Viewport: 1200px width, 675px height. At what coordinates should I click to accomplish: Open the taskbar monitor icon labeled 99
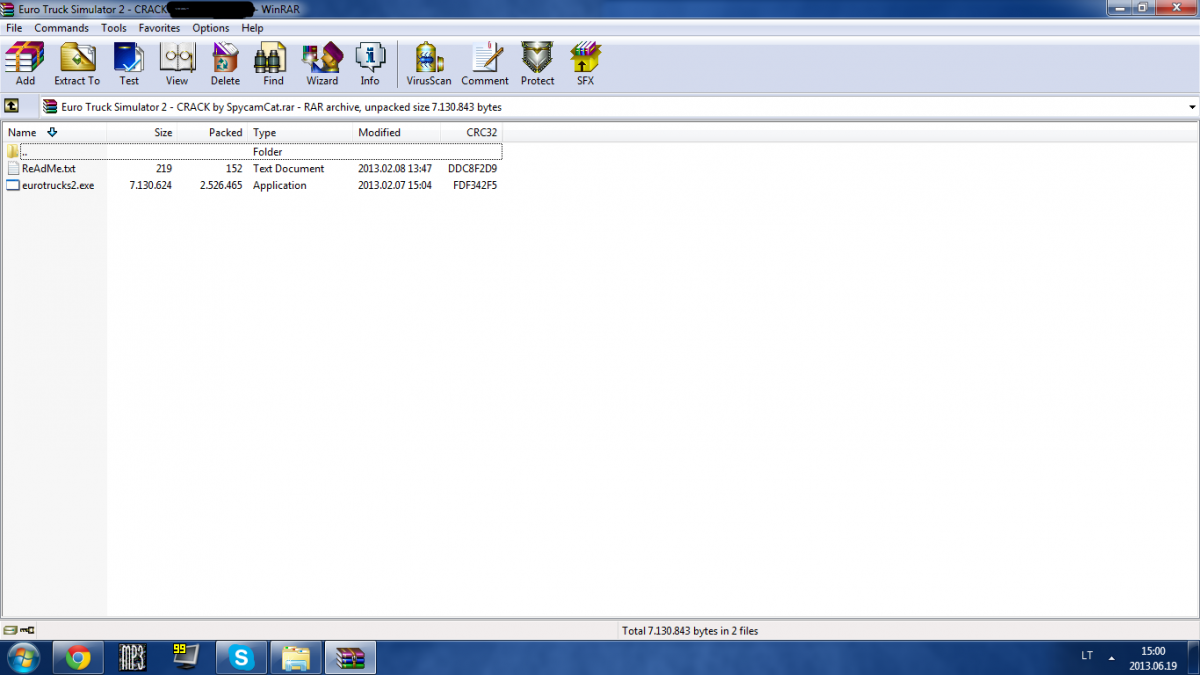coord(186,658)
